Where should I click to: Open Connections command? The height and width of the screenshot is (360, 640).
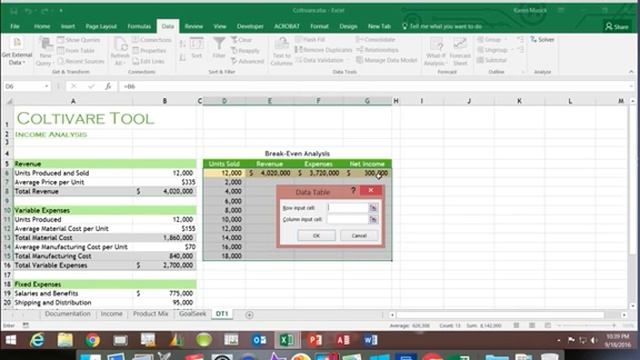[152, 40]
